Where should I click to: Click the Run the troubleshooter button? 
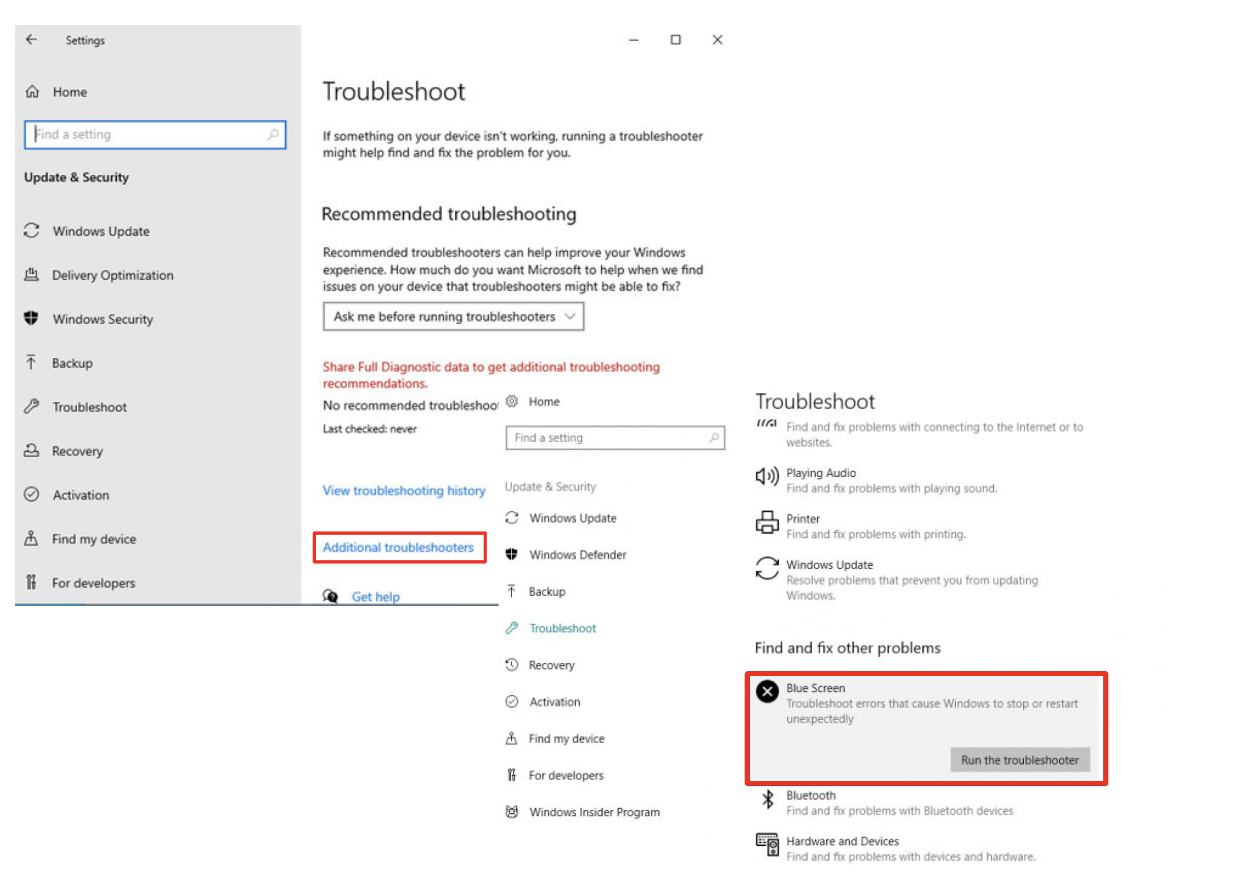point(1020,759)
